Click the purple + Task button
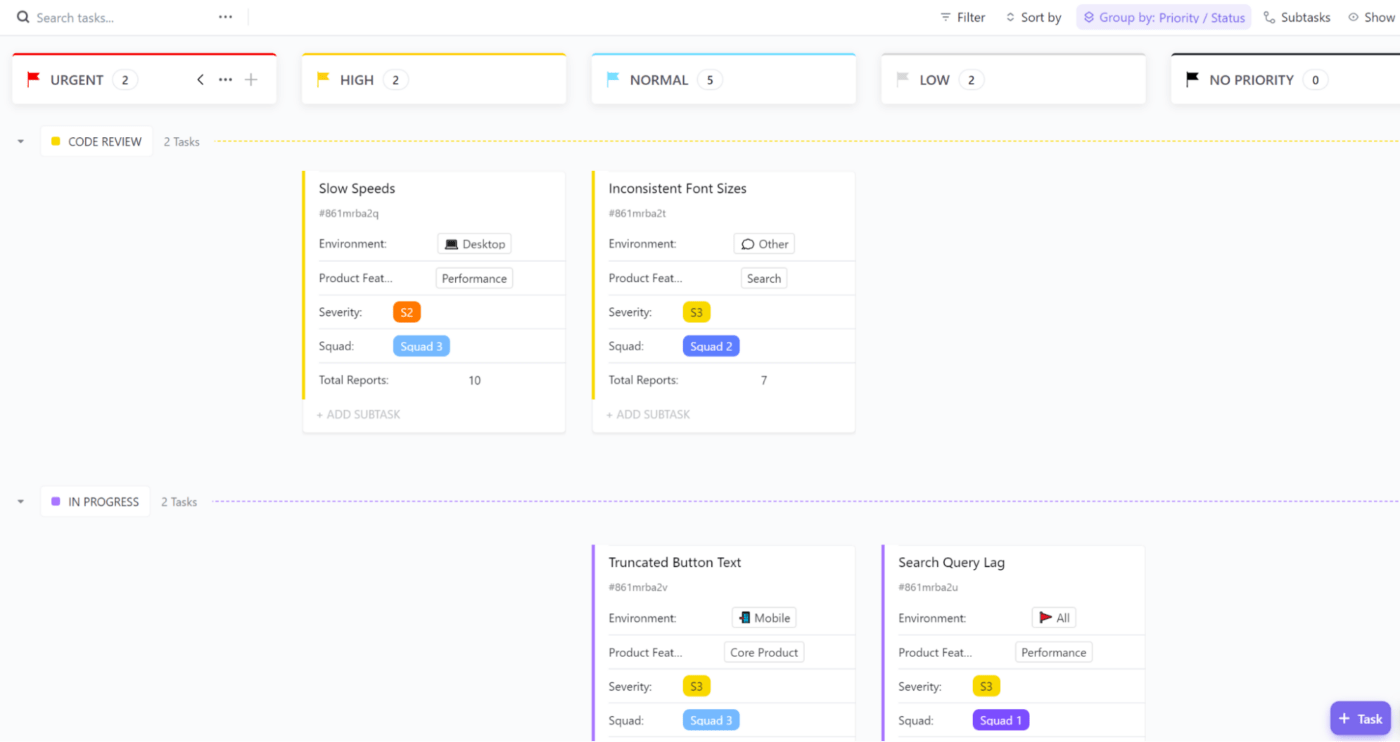 (1360, 718)
